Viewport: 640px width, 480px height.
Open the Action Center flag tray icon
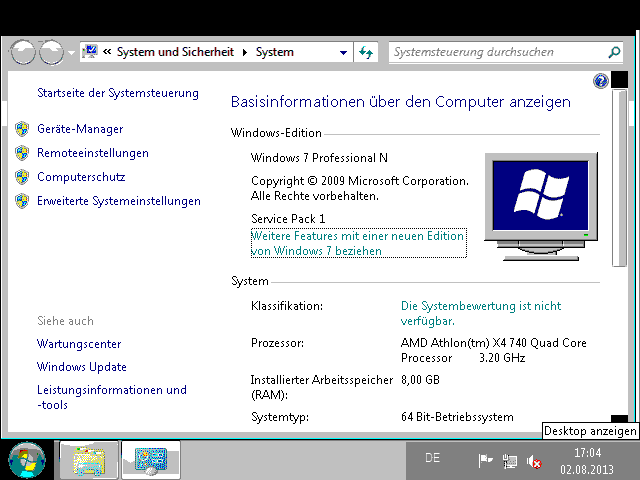[x=485, y=461]
